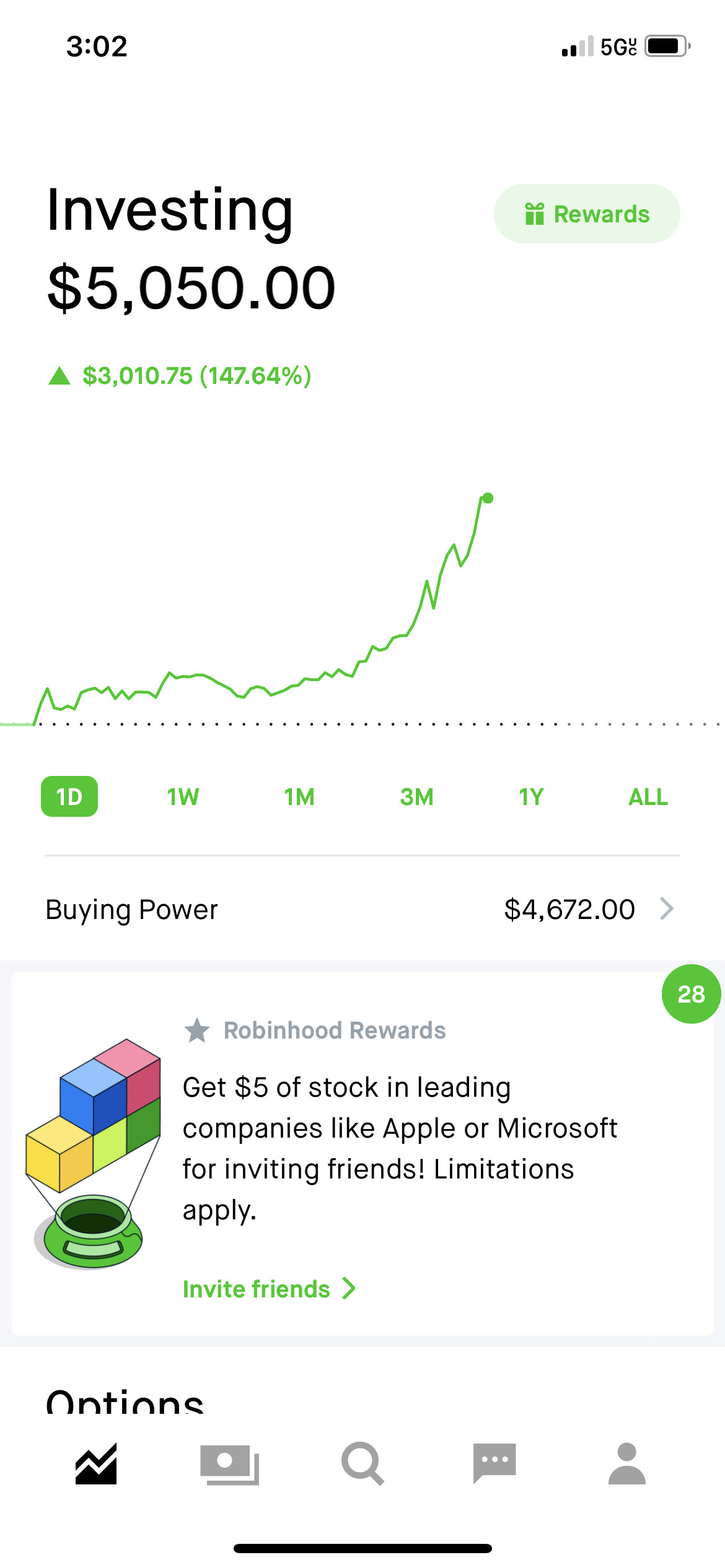The width and height of the screenshot is (725, 1568).
Task: Tap the star icon beside Robinhood Rewards
Action: [x=197, y=1030]
